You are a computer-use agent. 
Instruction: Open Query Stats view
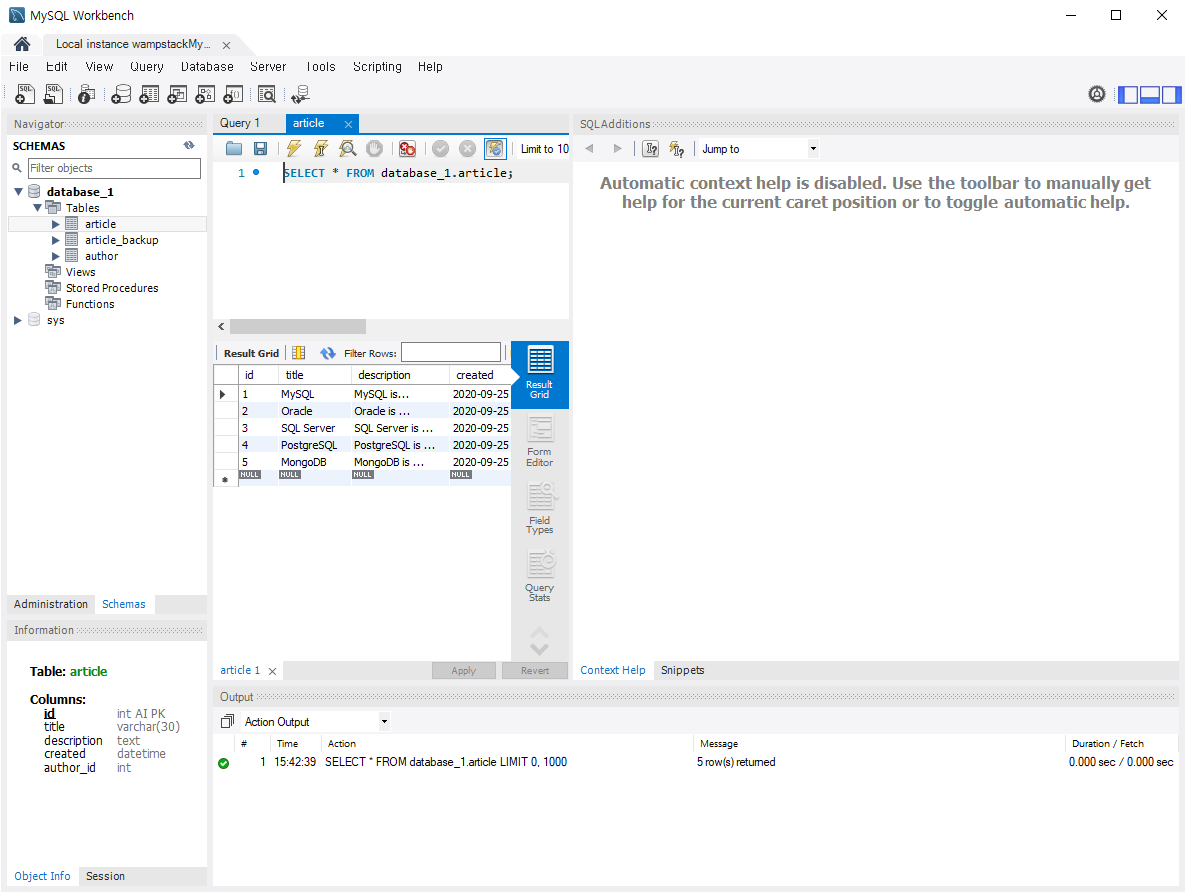point(540,577)
